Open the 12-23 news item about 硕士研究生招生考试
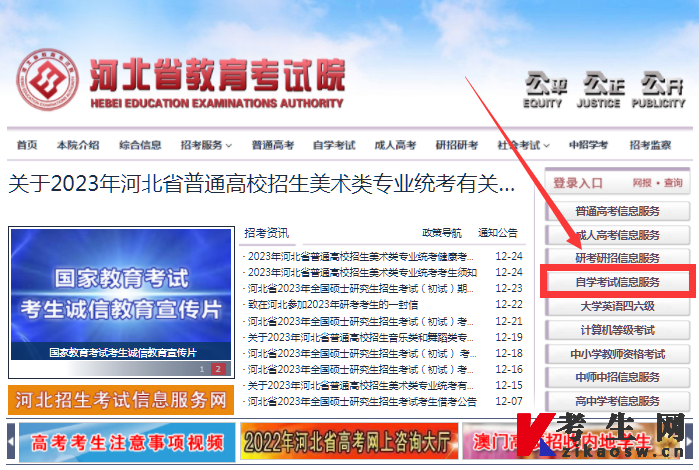 (x=361, y=289)
